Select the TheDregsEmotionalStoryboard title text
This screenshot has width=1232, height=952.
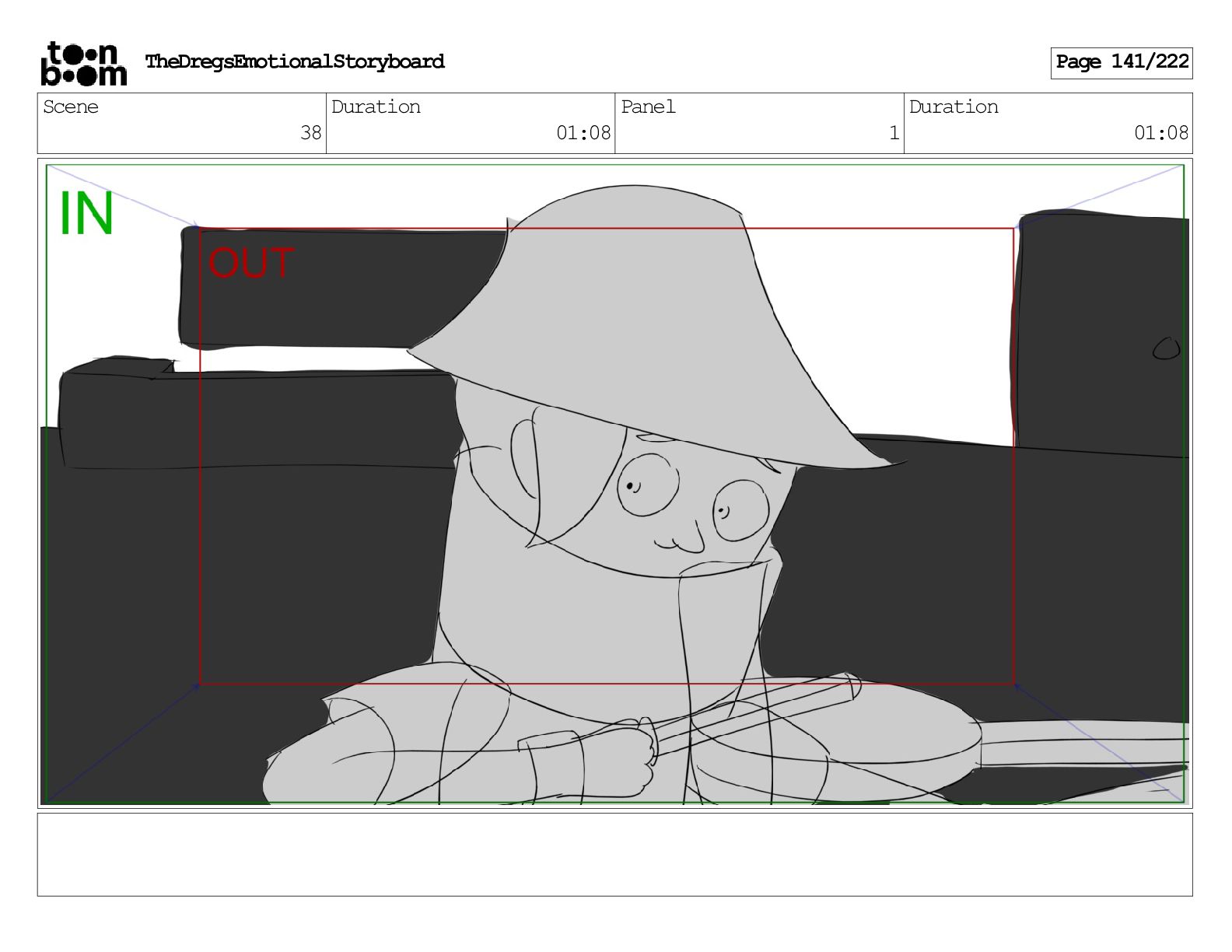(295, 61)
